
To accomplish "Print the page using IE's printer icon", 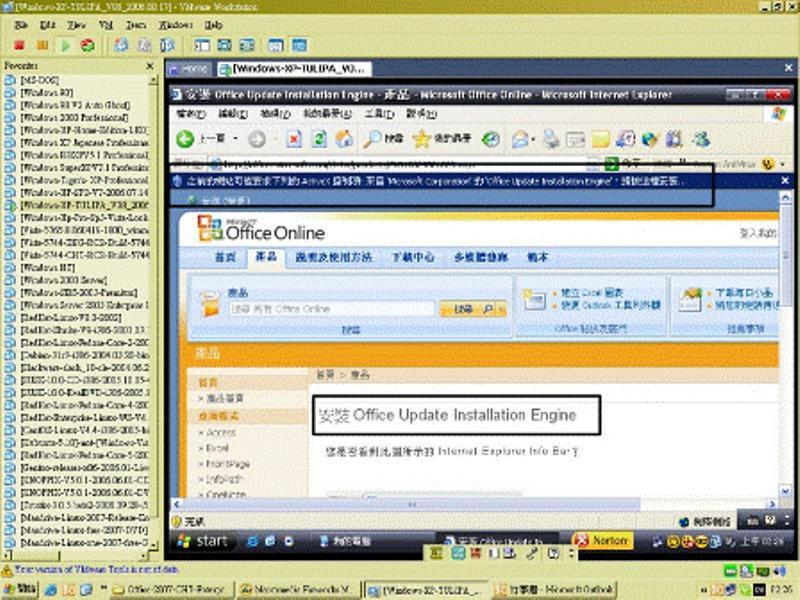I will tap(551, 139).
